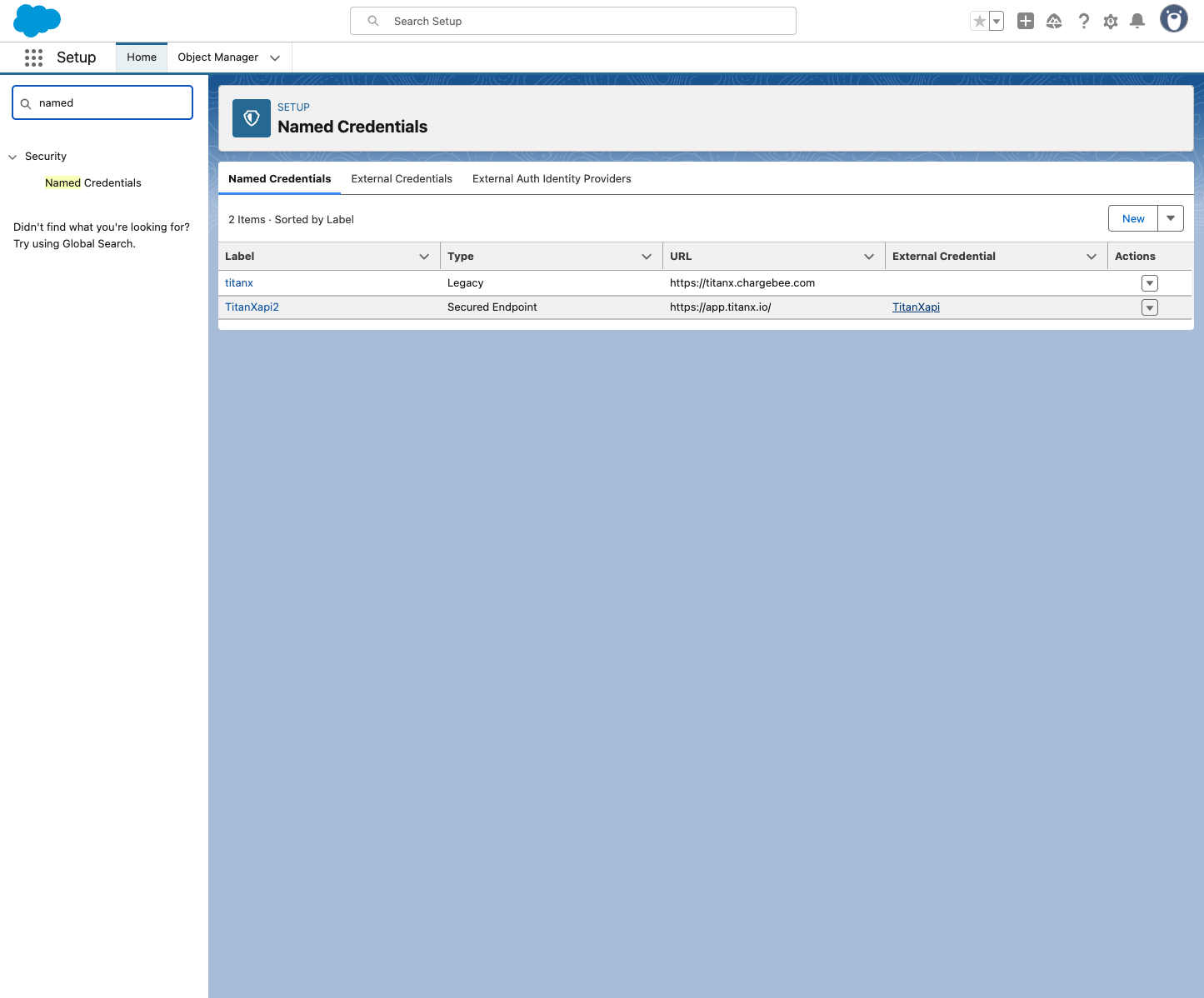Click the URL https://app.titanx.io/

[x=721, y=307]
